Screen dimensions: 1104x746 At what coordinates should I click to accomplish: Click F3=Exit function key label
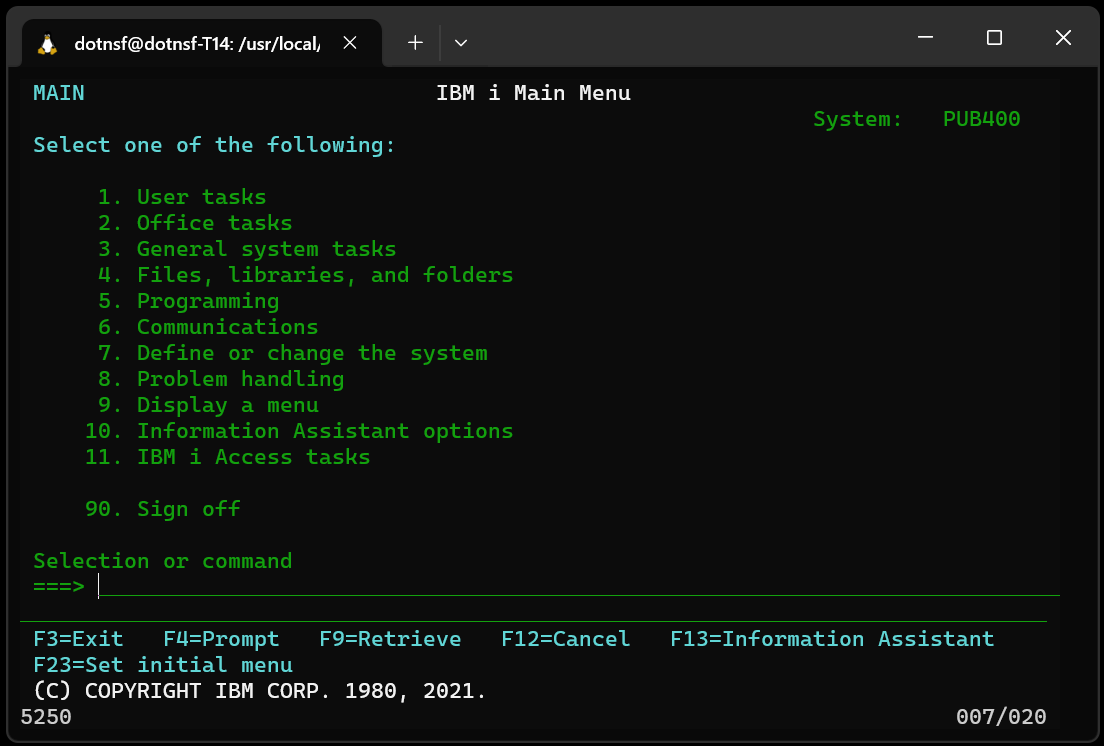tap(78, 639)
